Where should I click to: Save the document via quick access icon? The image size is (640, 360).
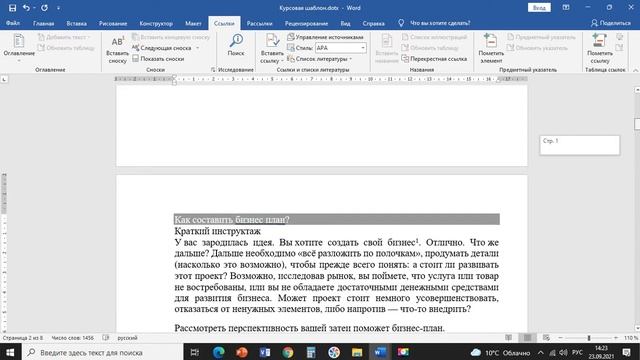[13, 8]
